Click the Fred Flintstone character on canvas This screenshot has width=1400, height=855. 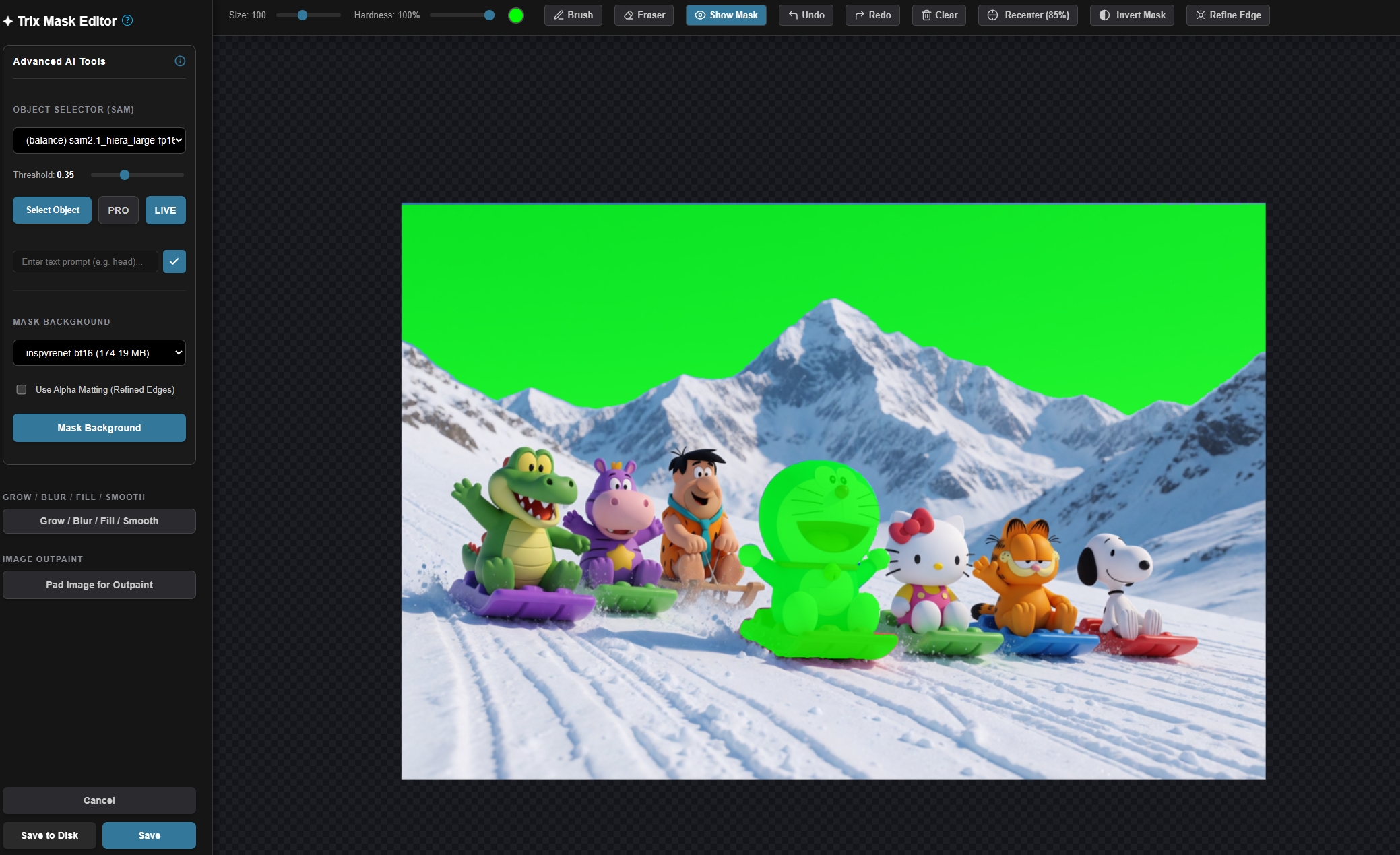(701, 515)
